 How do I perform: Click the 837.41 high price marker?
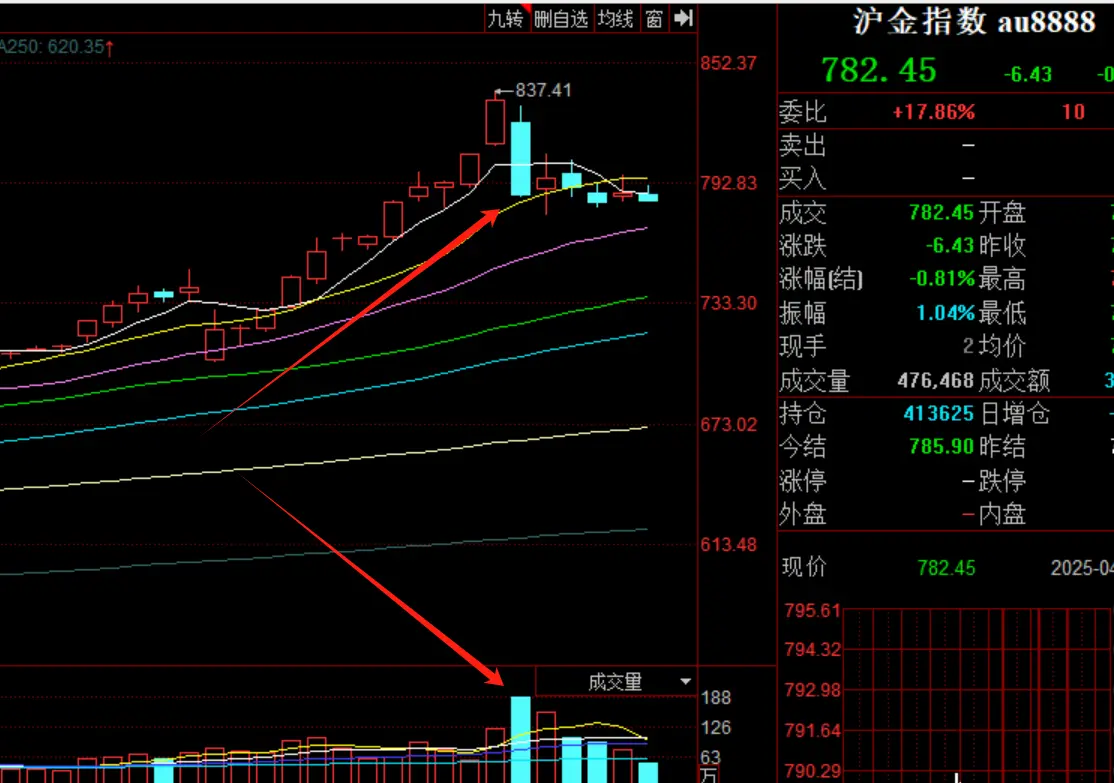click(543, 90)
